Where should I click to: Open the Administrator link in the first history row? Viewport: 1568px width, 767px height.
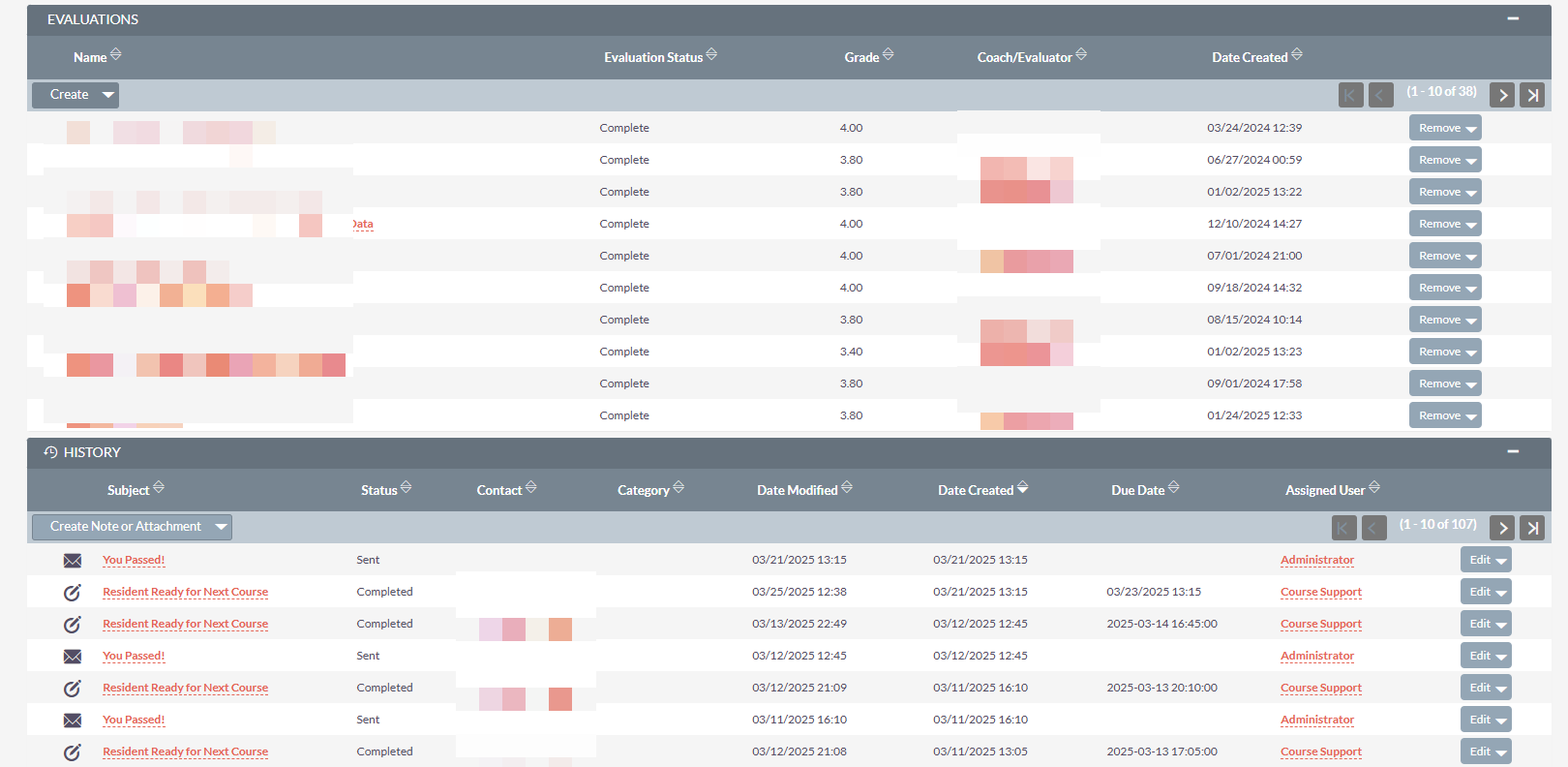coord(1316,560)
